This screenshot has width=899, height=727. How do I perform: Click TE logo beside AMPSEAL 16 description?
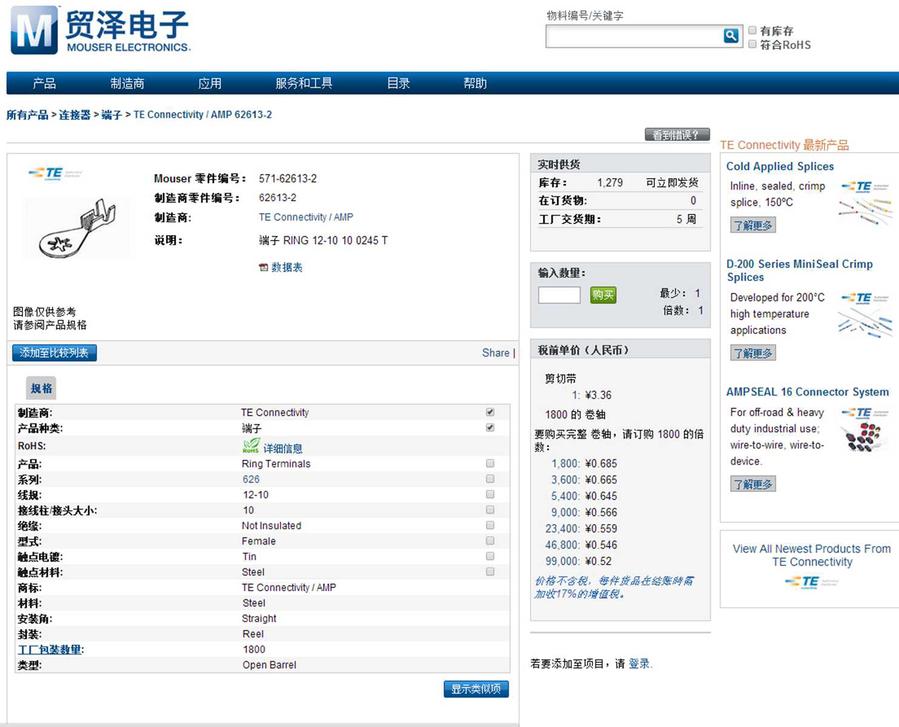864,413
